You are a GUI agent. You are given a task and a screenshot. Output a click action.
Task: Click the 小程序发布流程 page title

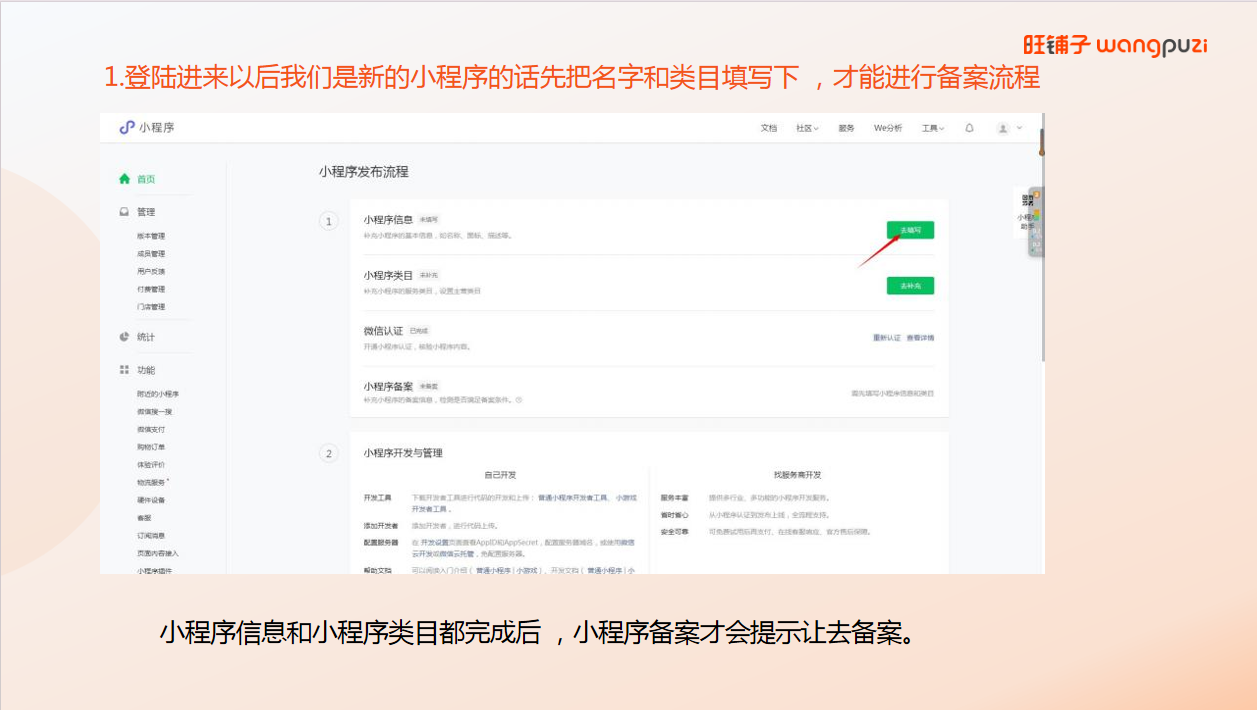pos(364,172)
